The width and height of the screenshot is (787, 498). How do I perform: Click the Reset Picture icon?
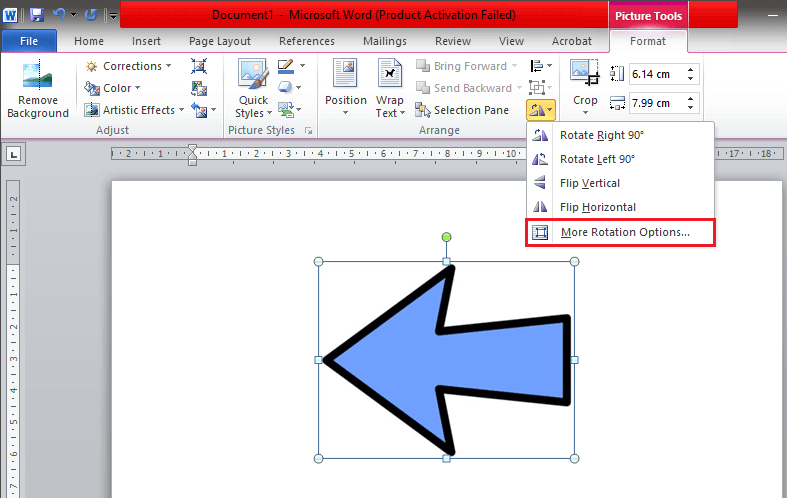click(x=198, y=110)
